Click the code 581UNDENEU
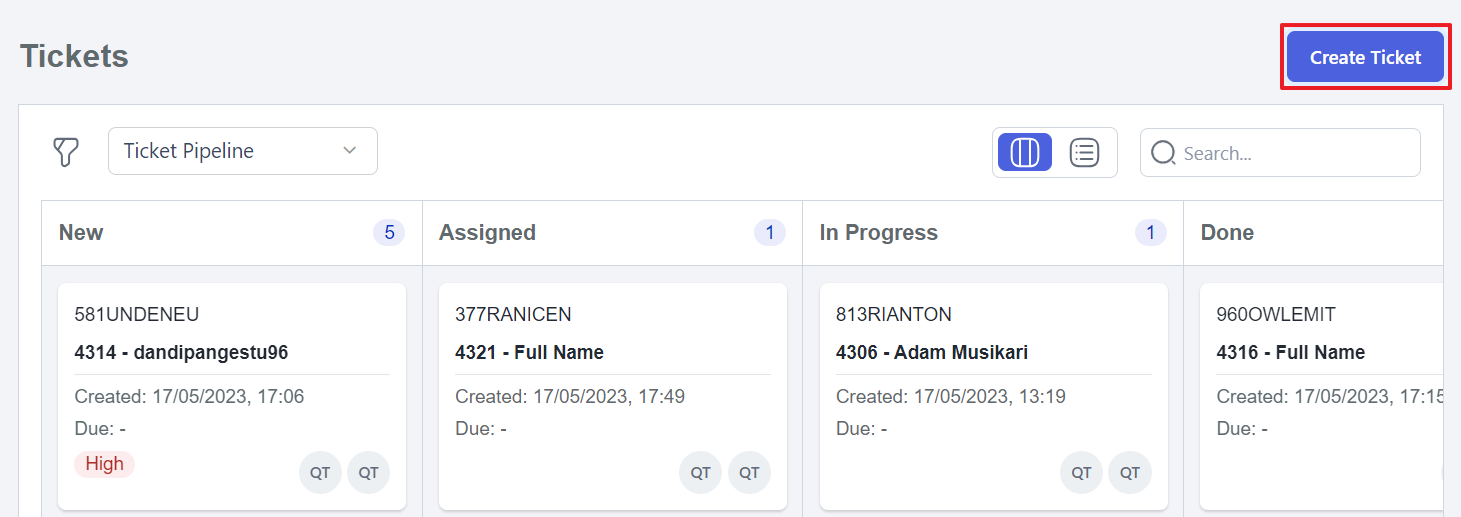The height and width of the screenshot is (517, 1461). coord(137,314)
